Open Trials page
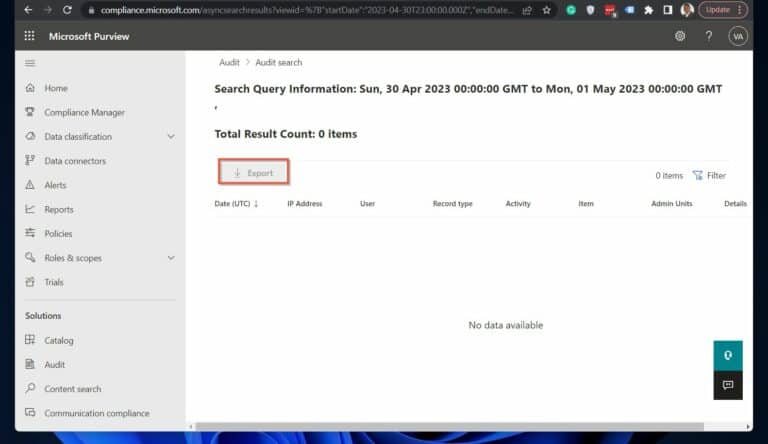The width and height of the screenshot is (768, 444). click(x=54, y=282)
